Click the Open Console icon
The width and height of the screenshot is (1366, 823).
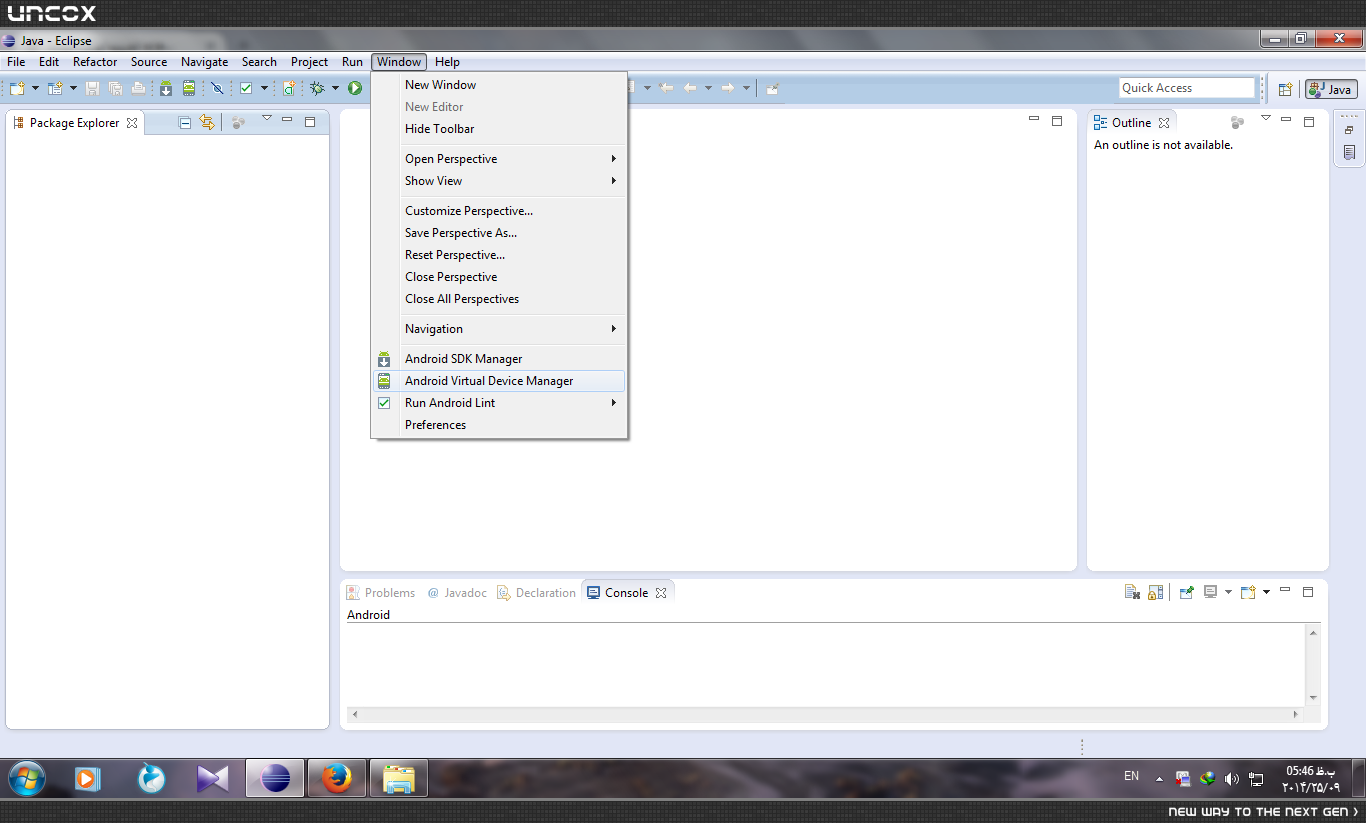point(1248,592)
